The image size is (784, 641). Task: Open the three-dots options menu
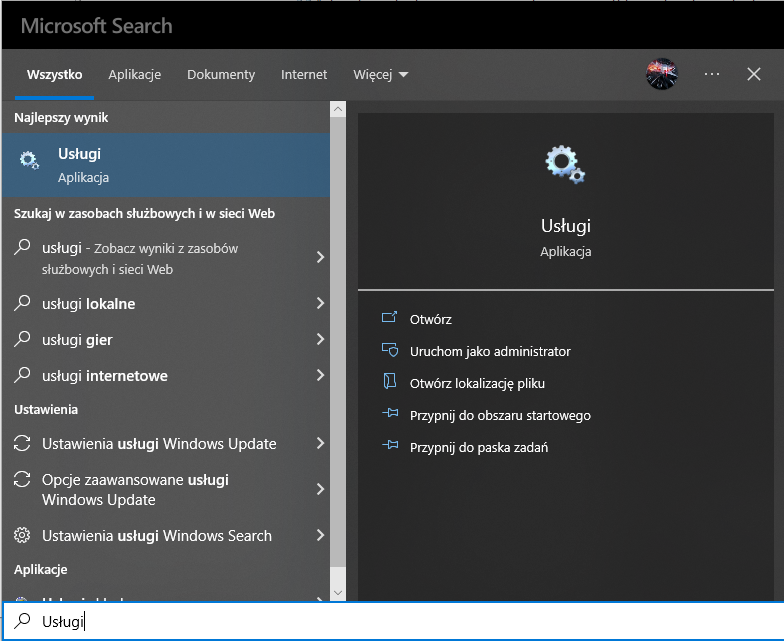point(712,74)
